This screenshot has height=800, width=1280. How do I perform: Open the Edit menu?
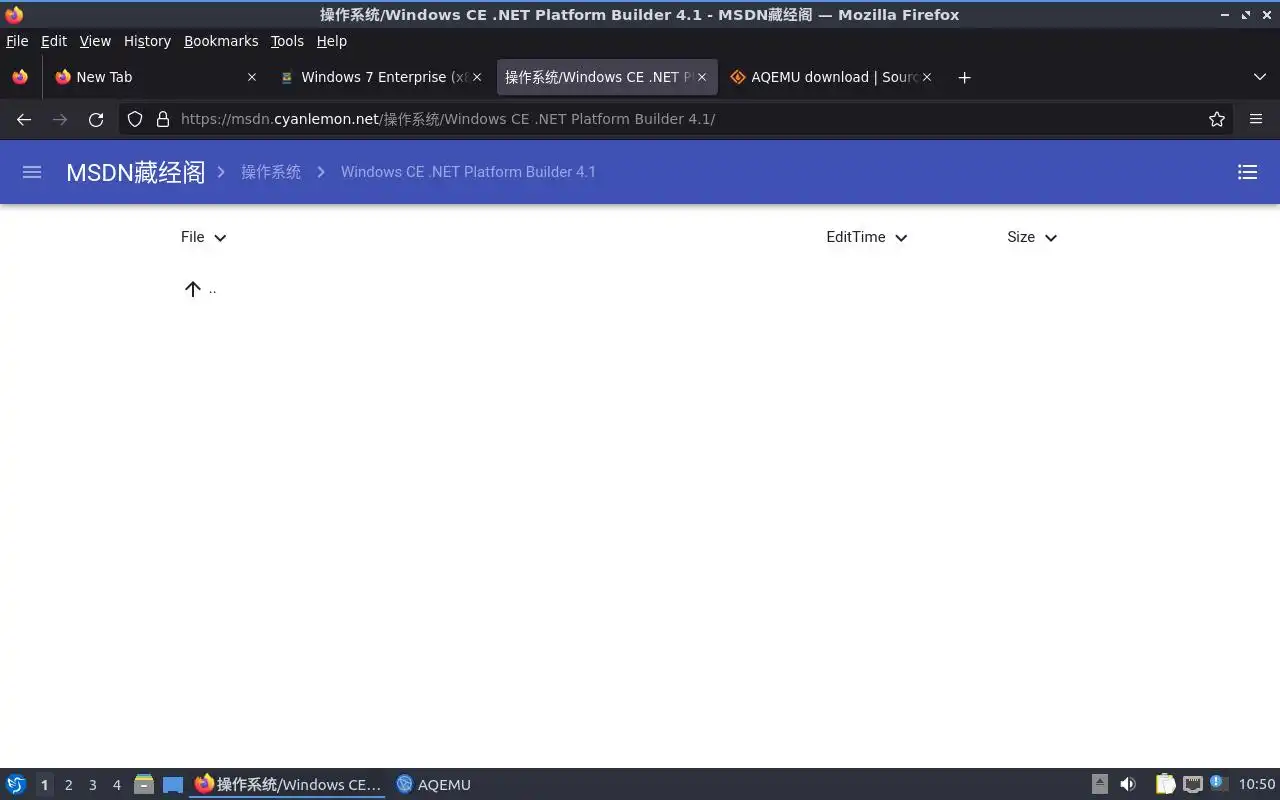coord(54,41)
